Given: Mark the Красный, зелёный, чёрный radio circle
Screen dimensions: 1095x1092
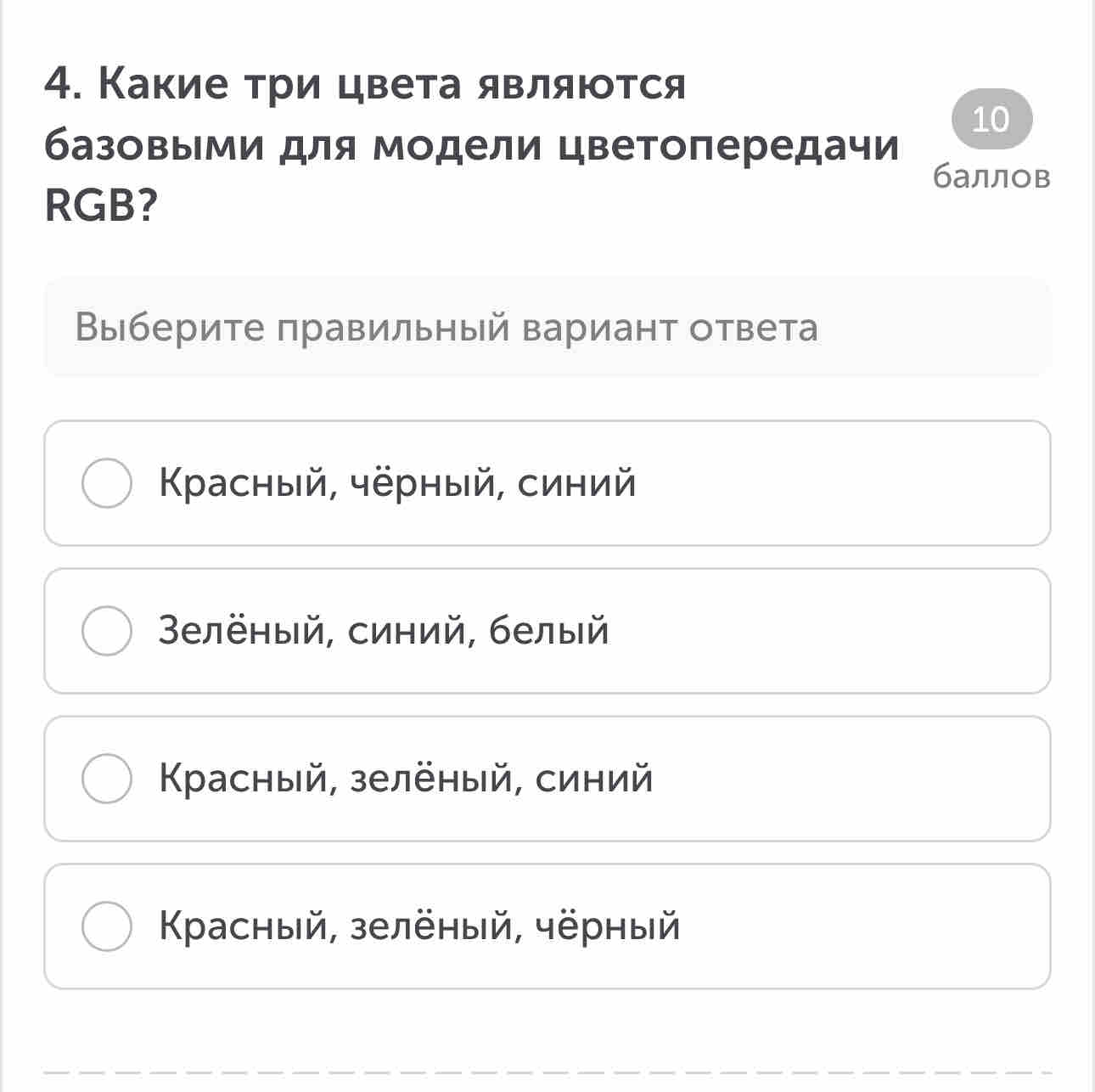Looking at the screenshot, I should tap(106, 926).
